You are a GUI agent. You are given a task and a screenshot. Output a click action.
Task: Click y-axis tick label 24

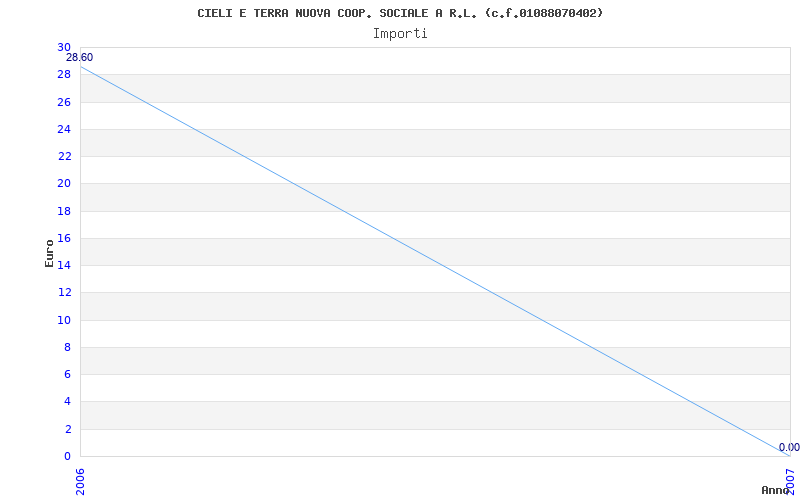64,129
